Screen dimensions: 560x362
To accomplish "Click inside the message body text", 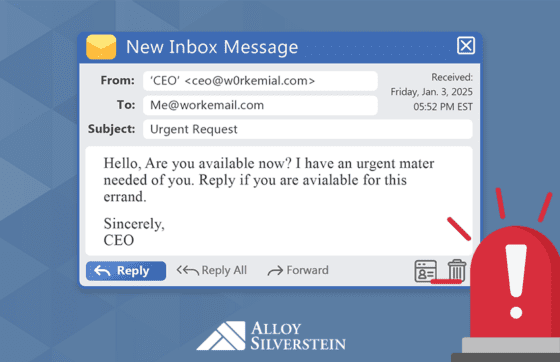I will 269,180.
